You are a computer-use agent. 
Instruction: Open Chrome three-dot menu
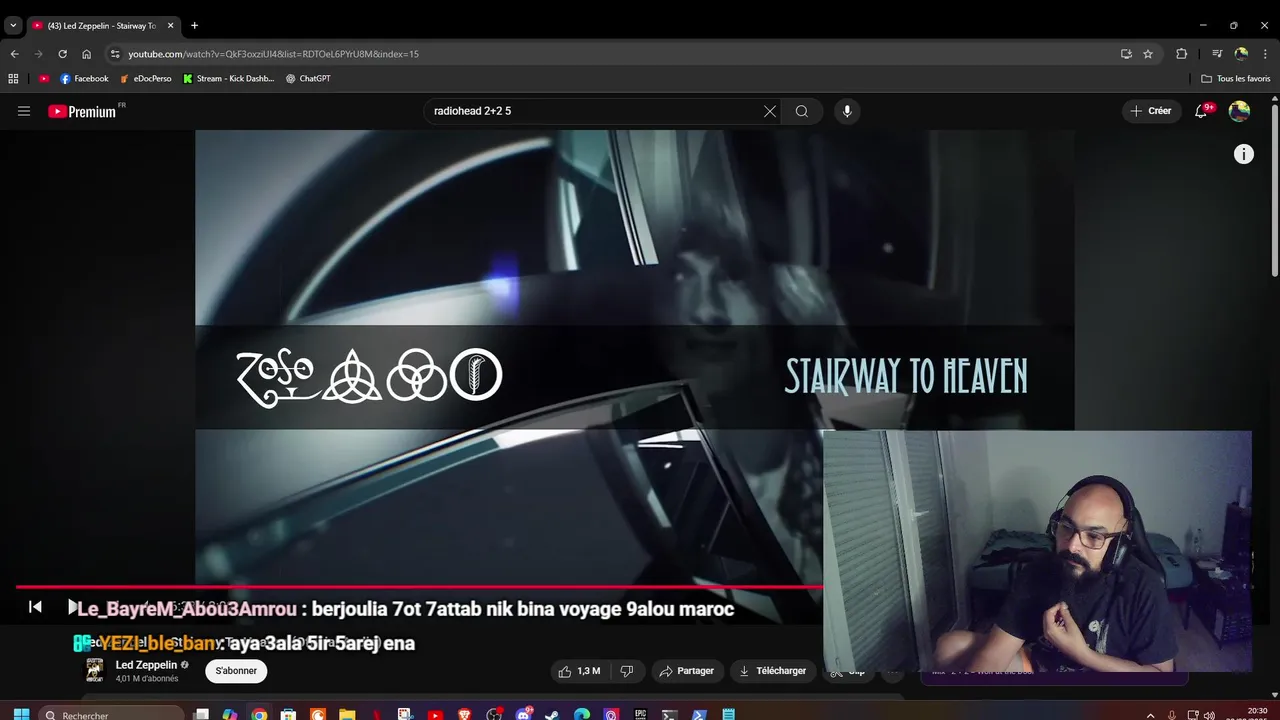(x=1265, y=54)
